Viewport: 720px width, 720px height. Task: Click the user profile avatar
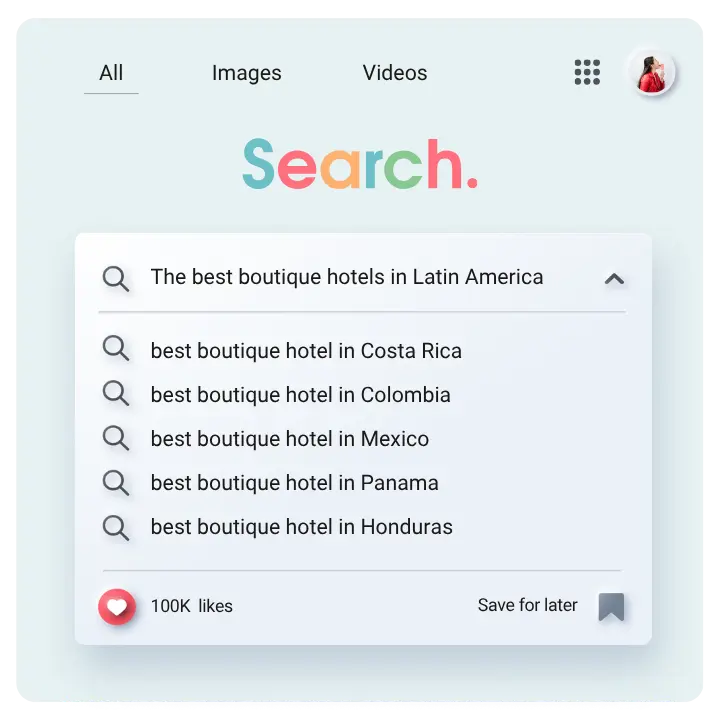click(651, 72)
